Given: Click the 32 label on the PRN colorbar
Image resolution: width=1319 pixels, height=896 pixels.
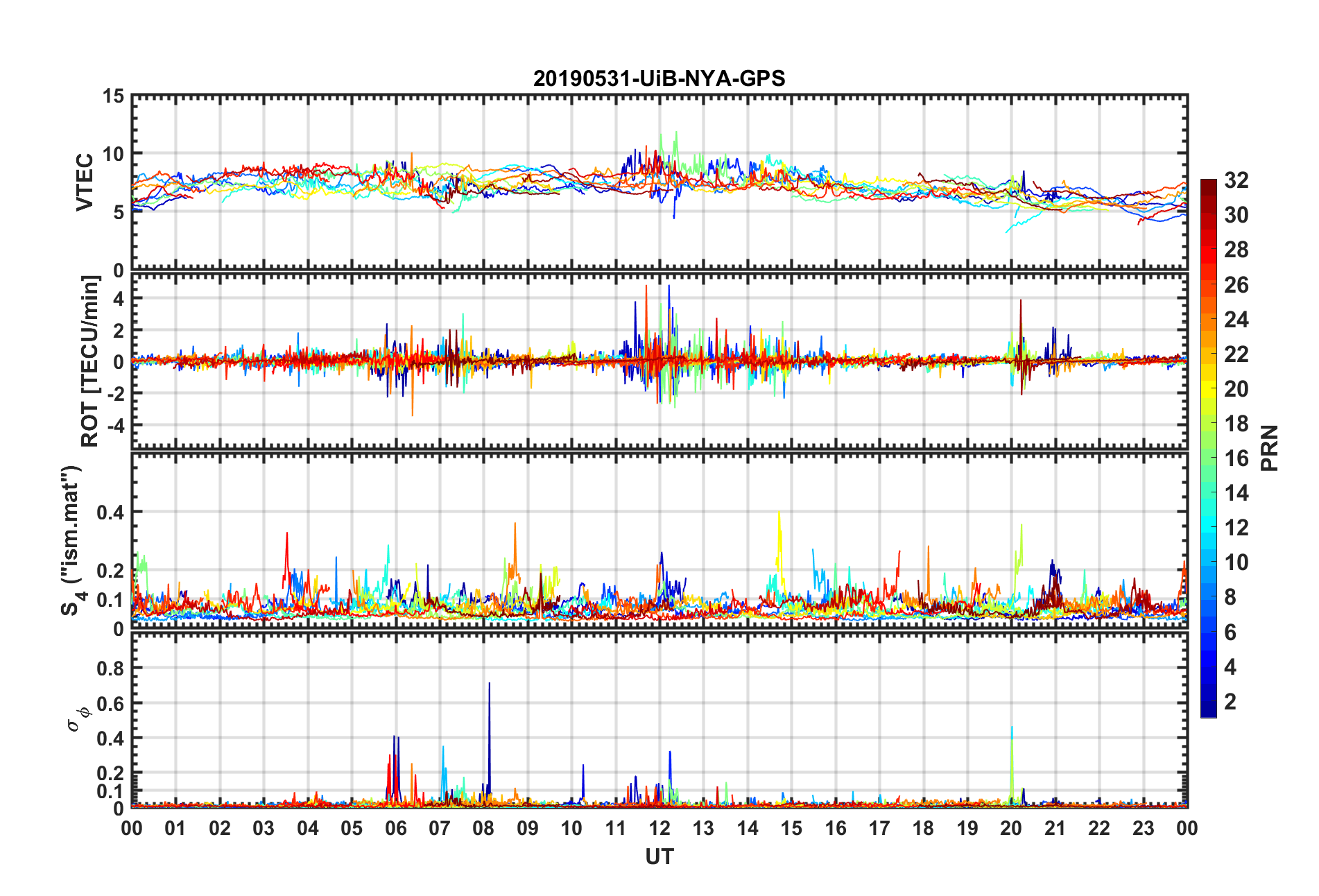Looking at the screenshot, I should point(1236,180).
